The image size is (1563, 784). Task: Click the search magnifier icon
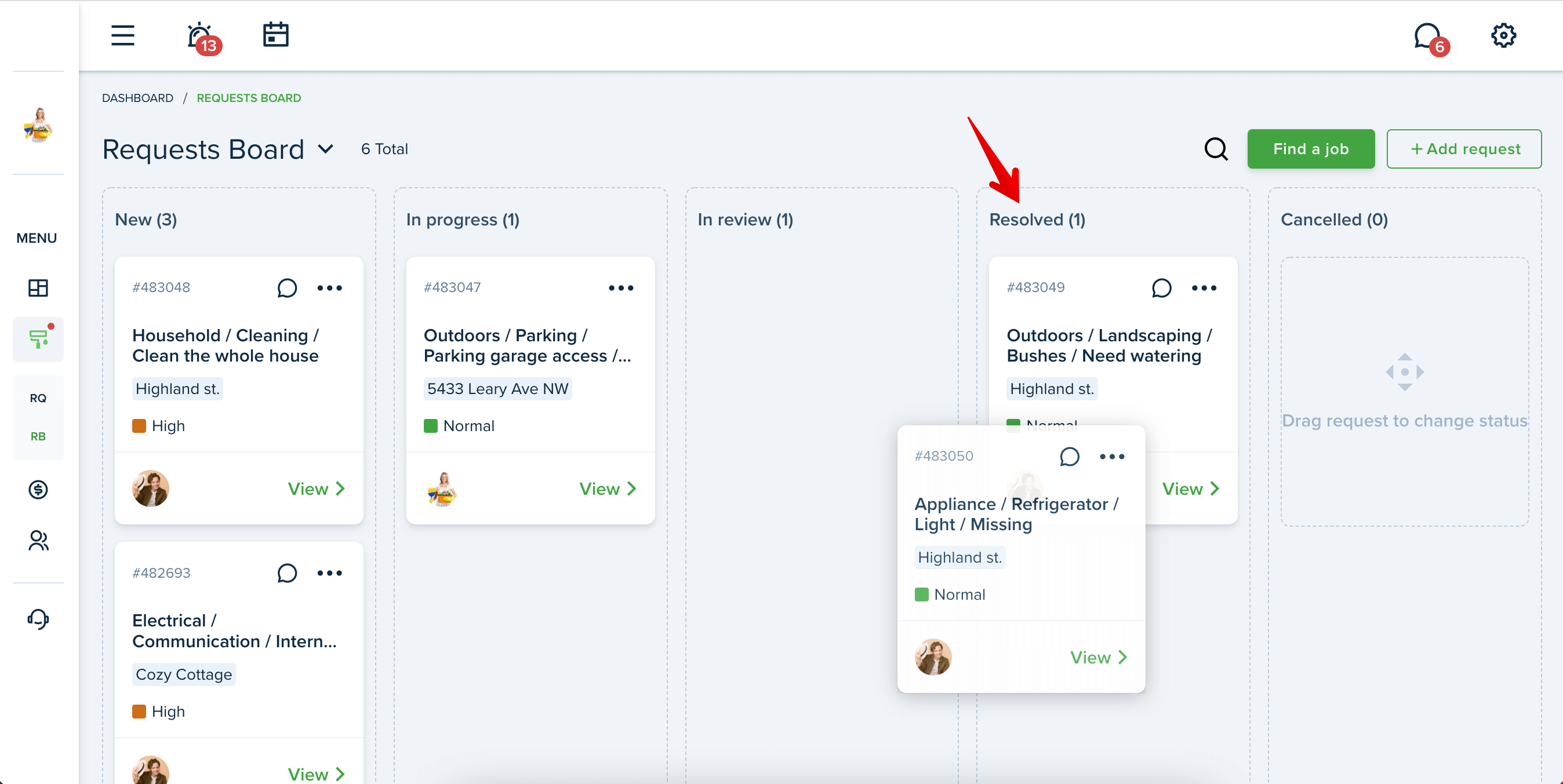click(1216, 149)
